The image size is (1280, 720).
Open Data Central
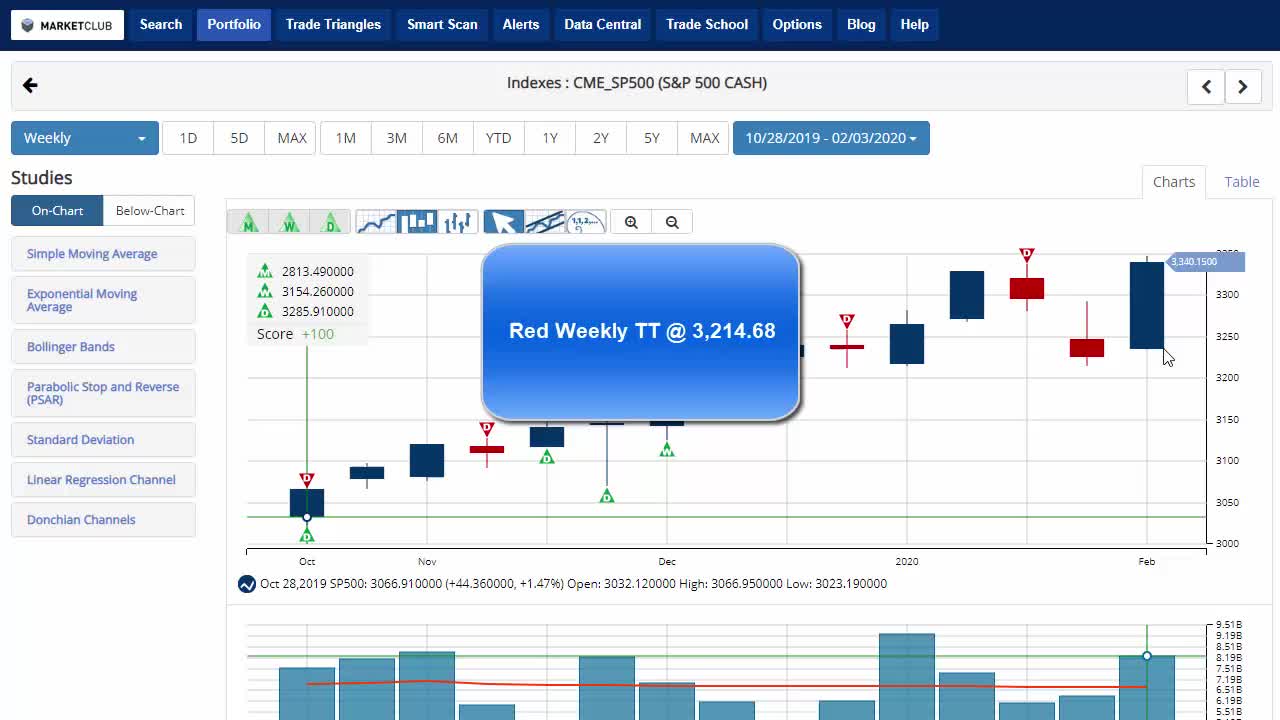(603, 25)
